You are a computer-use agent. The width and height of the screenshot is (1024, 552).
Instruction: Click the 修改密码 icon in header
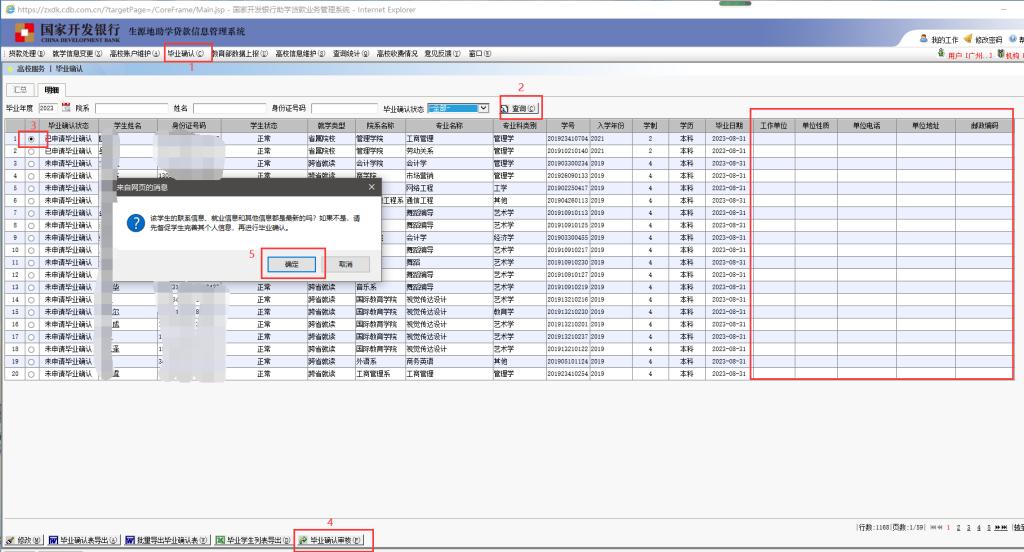coord(967,39)
